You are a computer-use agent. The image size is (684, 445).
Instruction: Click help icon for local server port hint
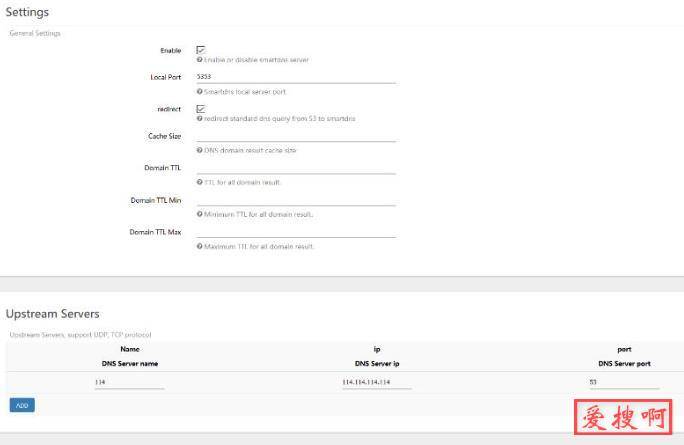click(x=199, y=91)
